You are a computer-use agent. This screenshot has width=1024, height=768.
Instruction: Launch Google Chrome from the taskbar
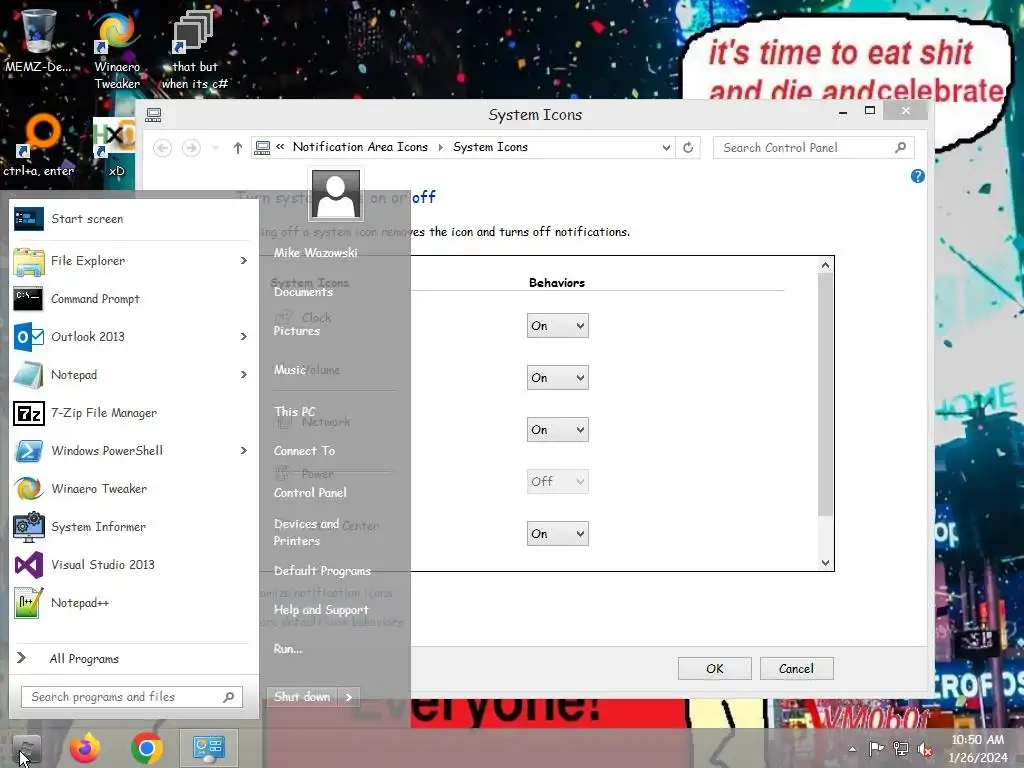(147, 748)
